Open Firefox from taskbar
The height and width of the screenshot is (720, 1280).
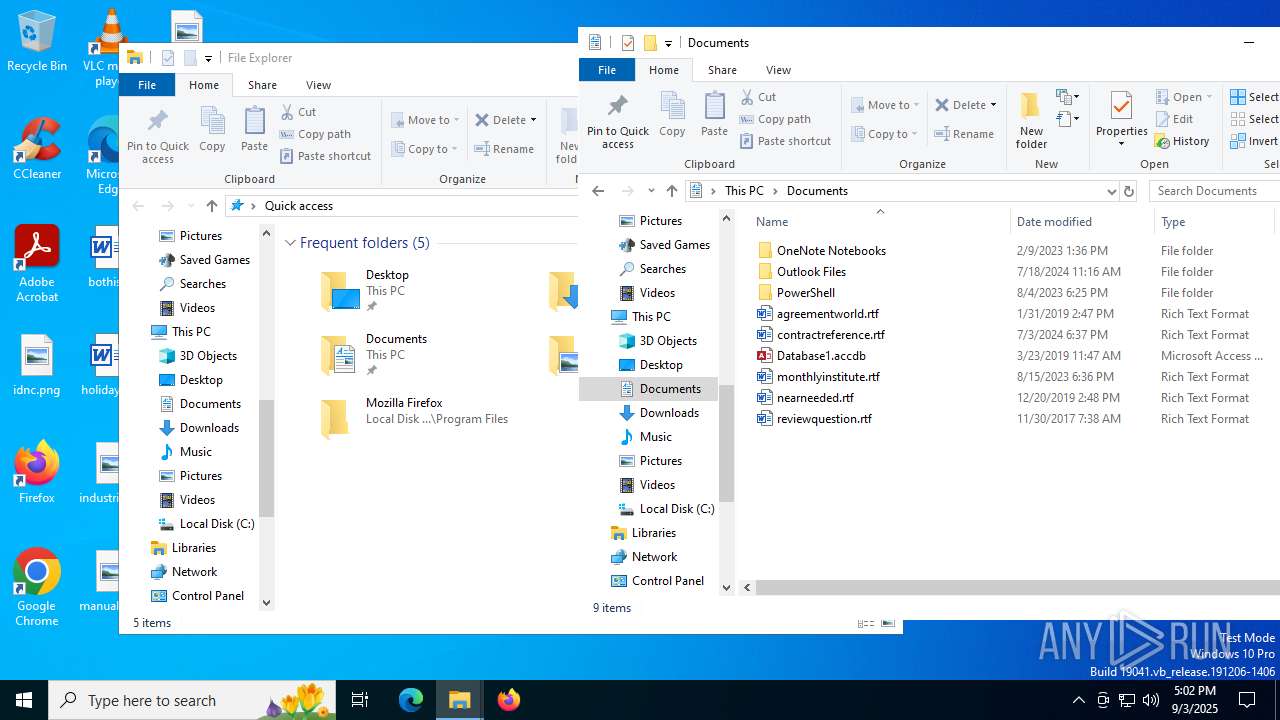pyautogui.click(x=509, y=700)
